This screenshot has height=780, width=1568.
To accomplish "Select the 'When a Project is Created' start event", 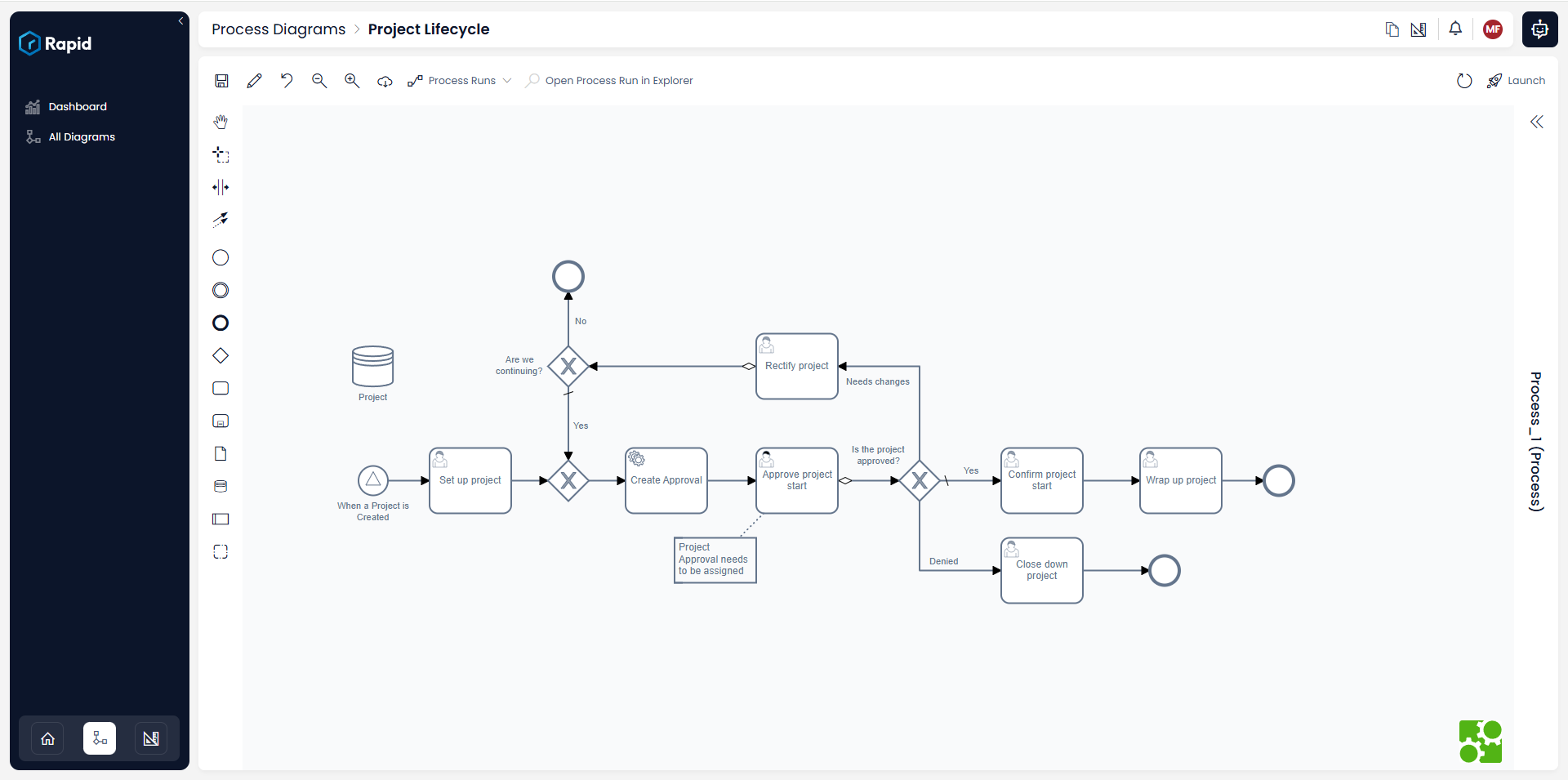I will pos(373,480).
